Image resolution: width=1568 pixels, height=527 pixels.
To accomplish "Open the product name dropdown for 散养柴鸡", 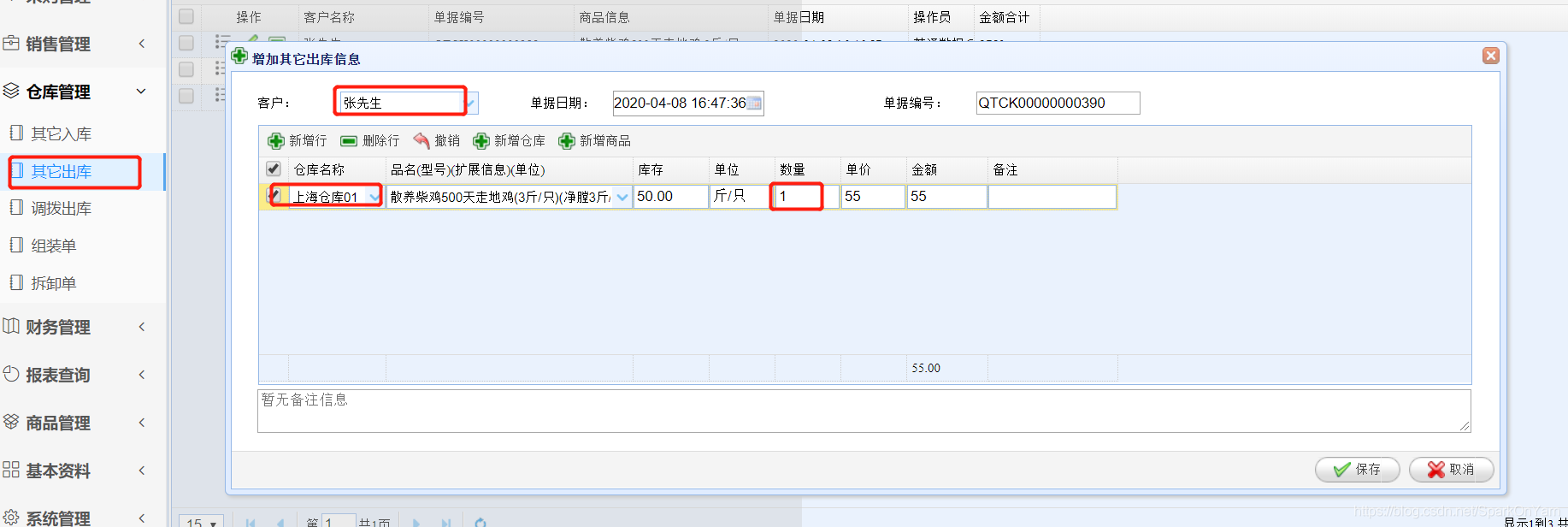I will [x=622, y=197].
